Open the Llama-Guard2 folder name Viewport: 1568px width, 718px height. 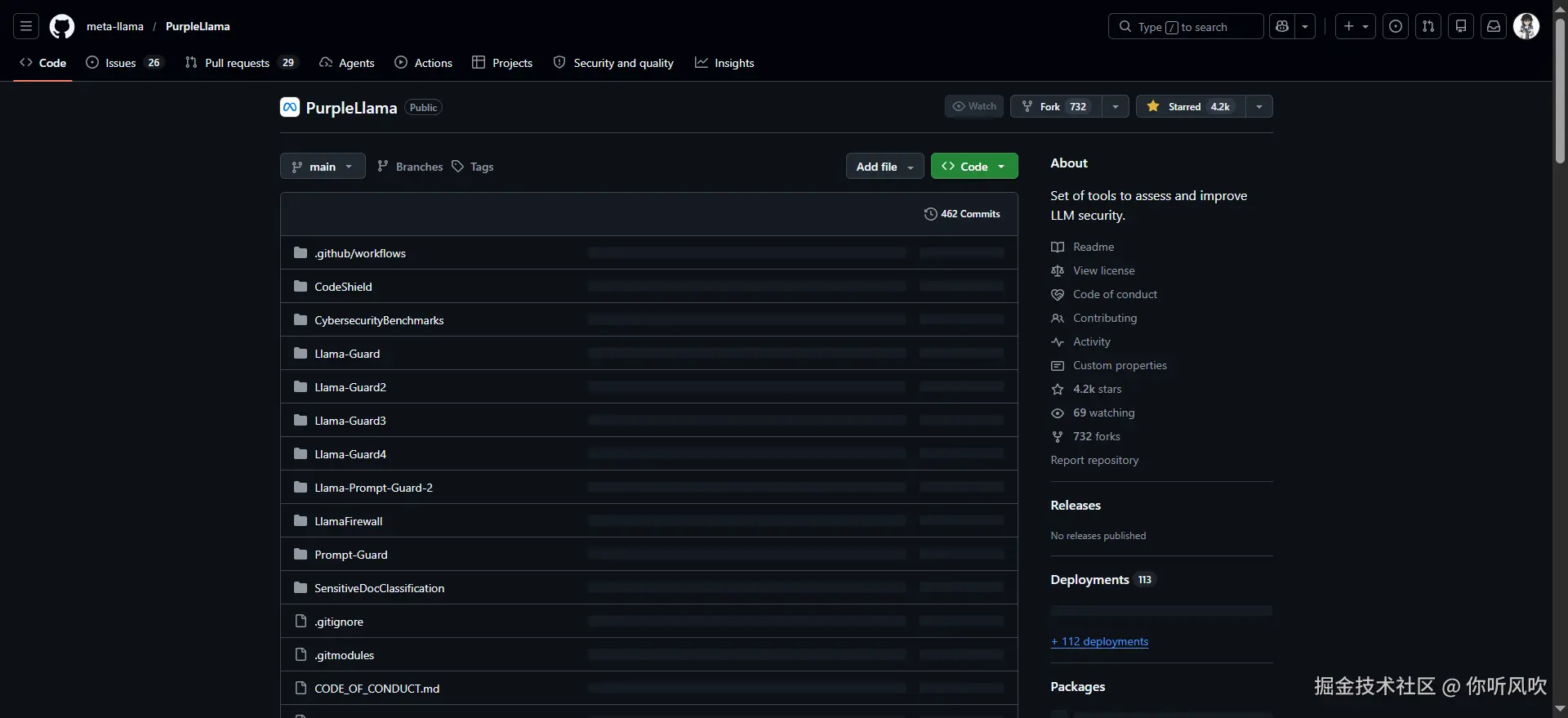pyautogui.click(x=350, y=387)
